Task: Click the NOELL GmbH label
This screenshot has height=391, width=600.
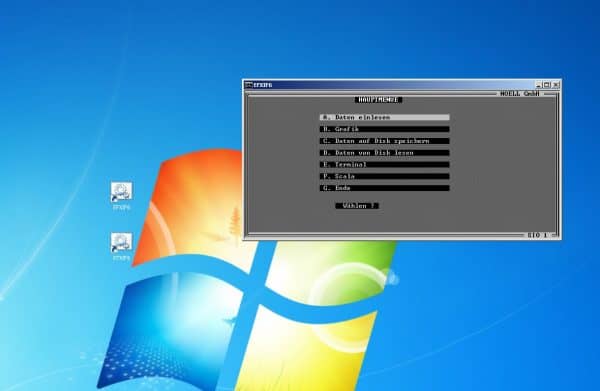Action: [520, 93]
